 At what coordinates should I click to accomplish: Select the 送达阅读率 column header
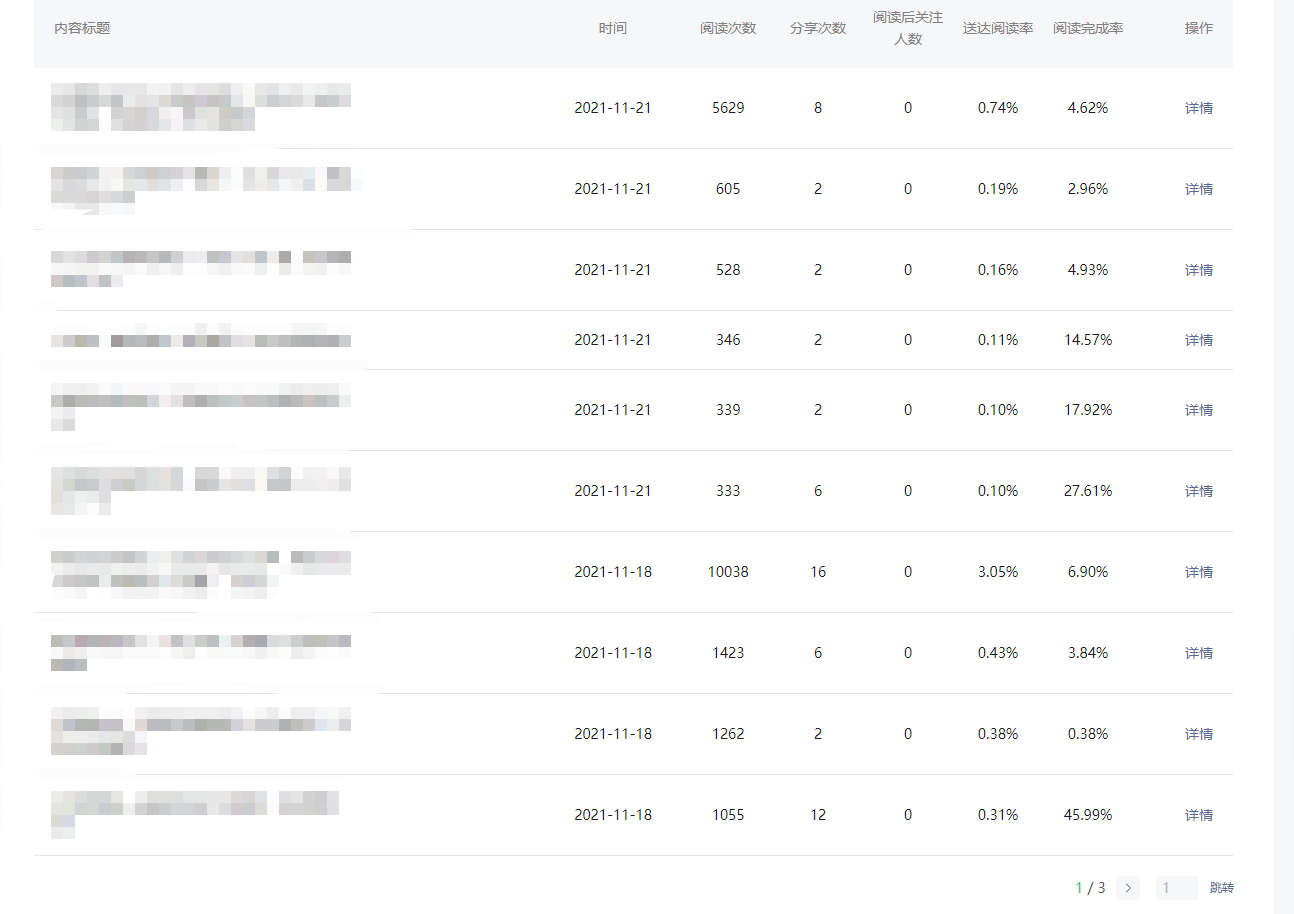(x=998, y=28)
